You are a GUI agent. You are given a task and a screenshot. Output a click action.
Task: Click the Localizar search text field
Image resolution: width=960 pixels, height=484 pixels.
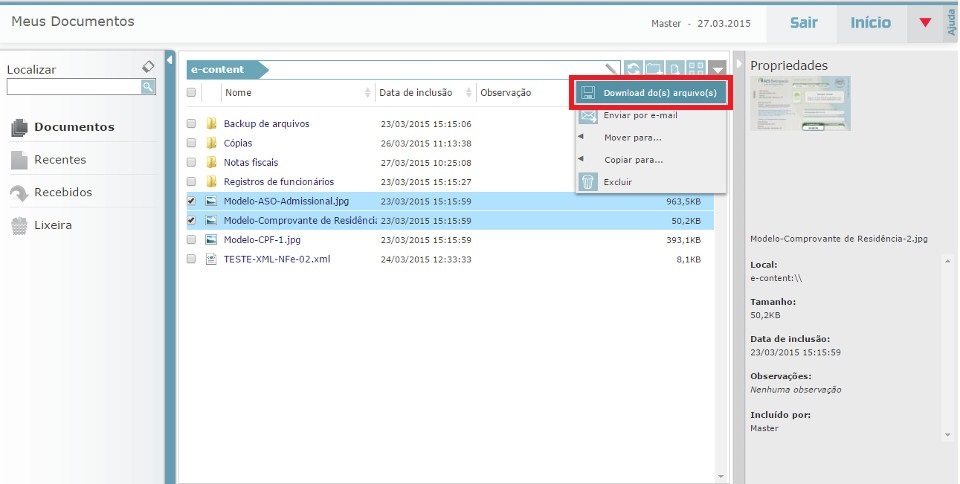point(73,87)
